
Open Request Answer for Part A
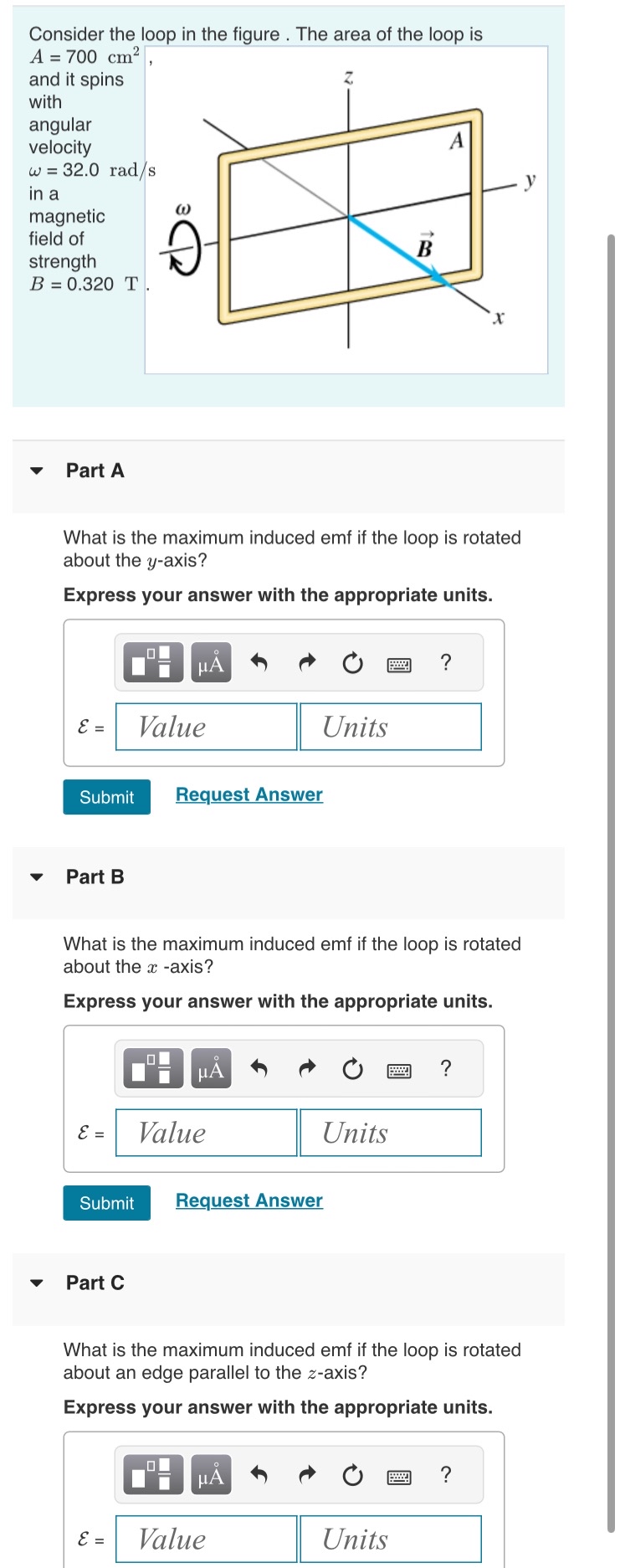point(248,794)
